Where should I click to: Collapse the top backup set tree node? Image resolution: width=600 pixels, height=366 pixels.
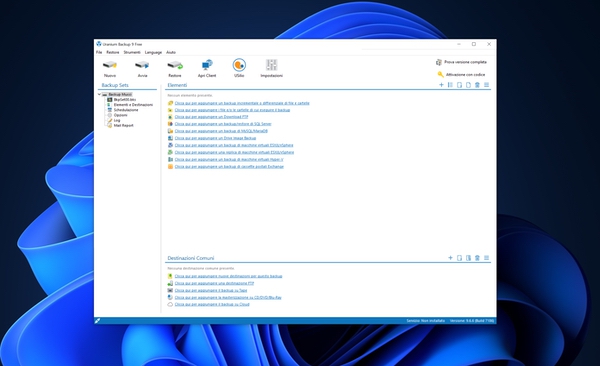99,94
